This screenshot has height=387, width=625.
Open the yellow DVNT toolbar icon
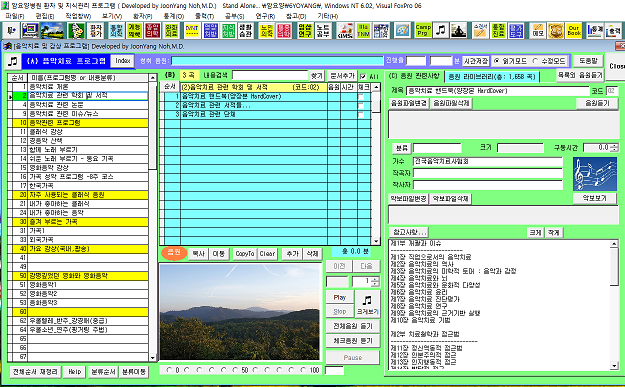(192, 30)
